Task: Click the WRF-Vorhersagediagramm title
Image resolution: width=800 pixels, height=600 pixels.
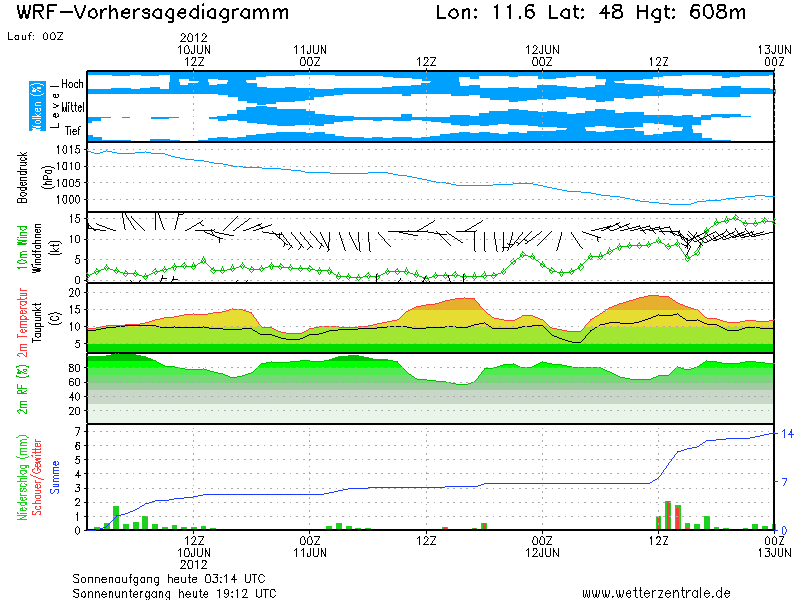Action: tap(153, 13)
